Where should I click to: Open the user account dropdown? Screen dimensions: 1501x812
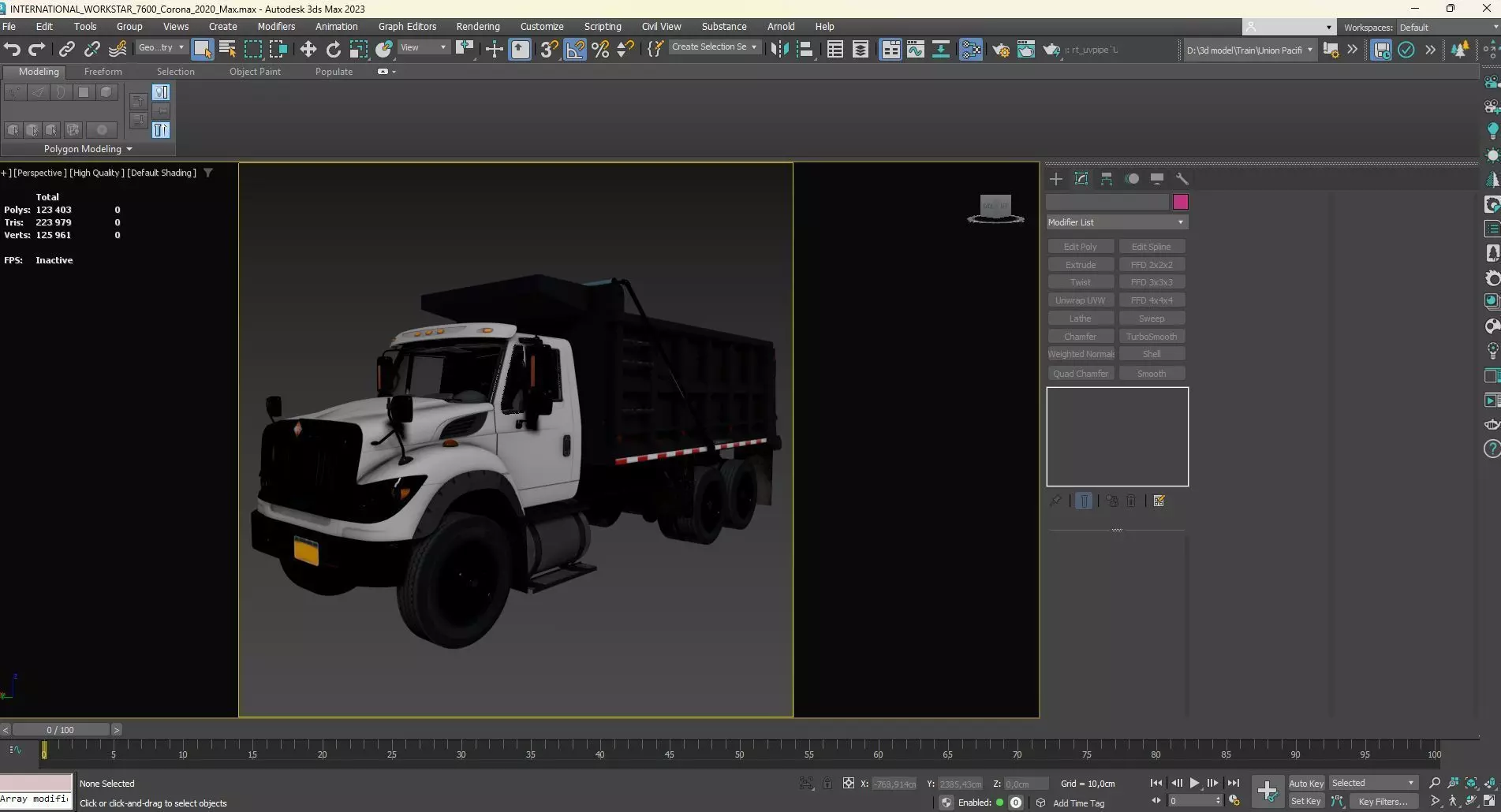pos(1289,28)
